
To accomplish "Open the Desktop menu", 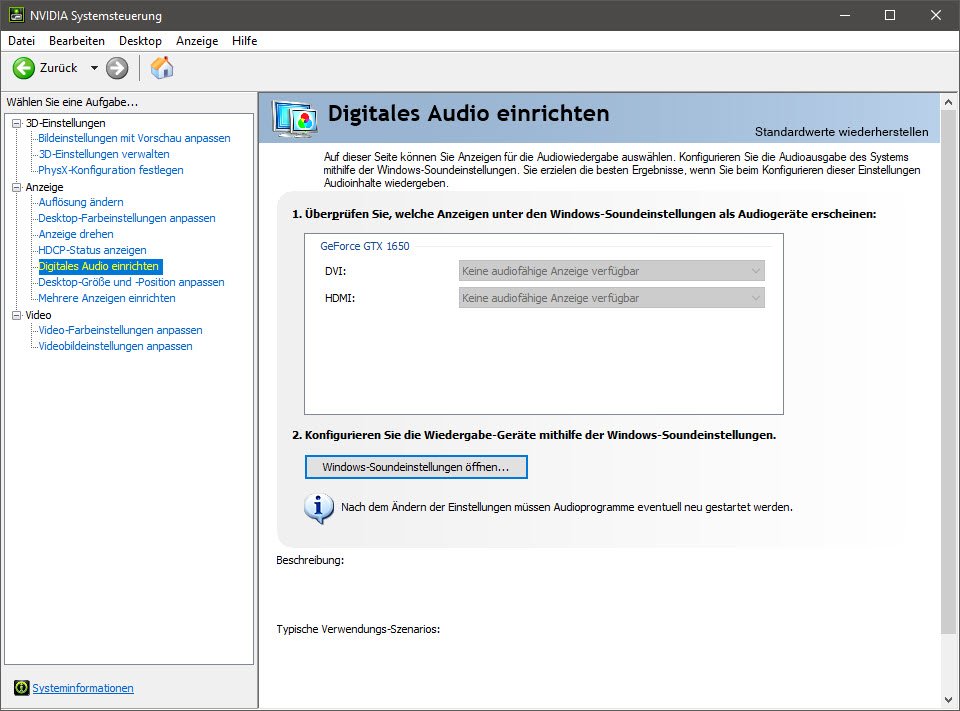I will click(x=140, y=41).
